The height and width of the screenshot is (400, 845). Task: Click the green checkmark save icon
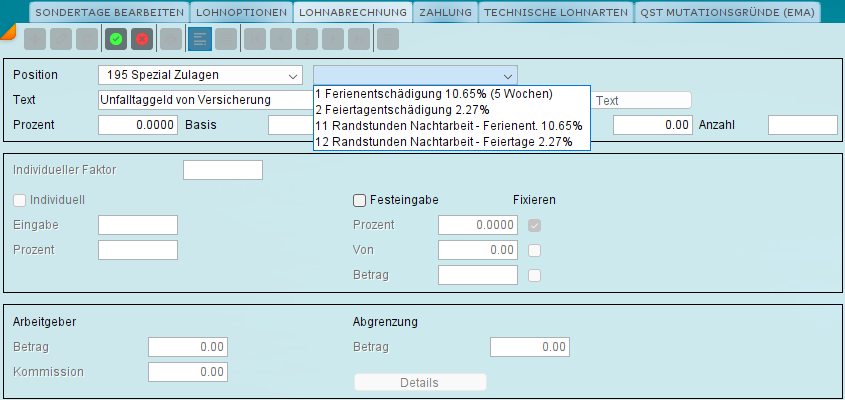pos(116,39)
